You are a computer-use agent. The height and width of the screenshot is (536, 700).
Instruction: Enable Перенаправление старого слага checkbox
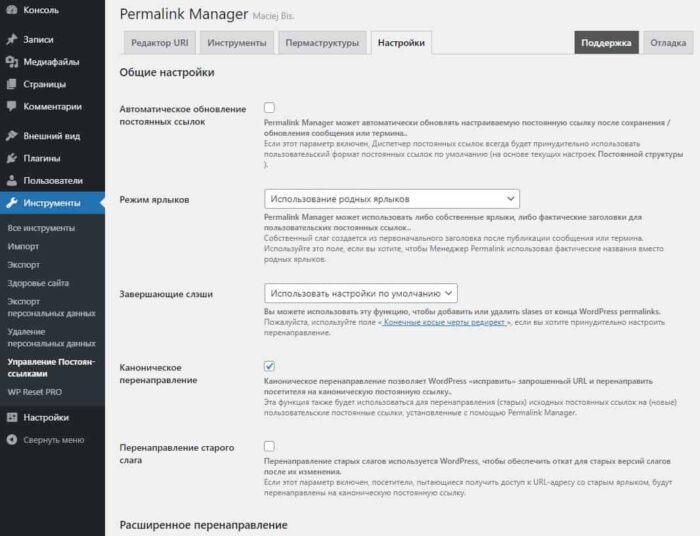pos(270,446)
